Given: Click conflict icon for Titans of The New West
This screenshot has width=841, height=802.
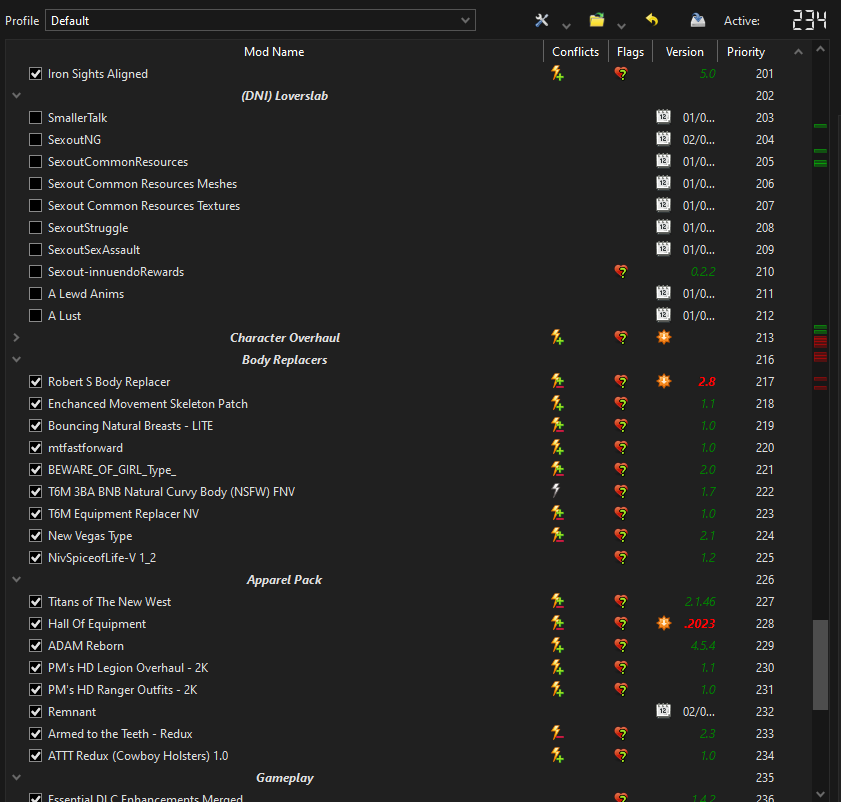Looking at the screenshot, I should pyautogui.click(x=557, y=601).
